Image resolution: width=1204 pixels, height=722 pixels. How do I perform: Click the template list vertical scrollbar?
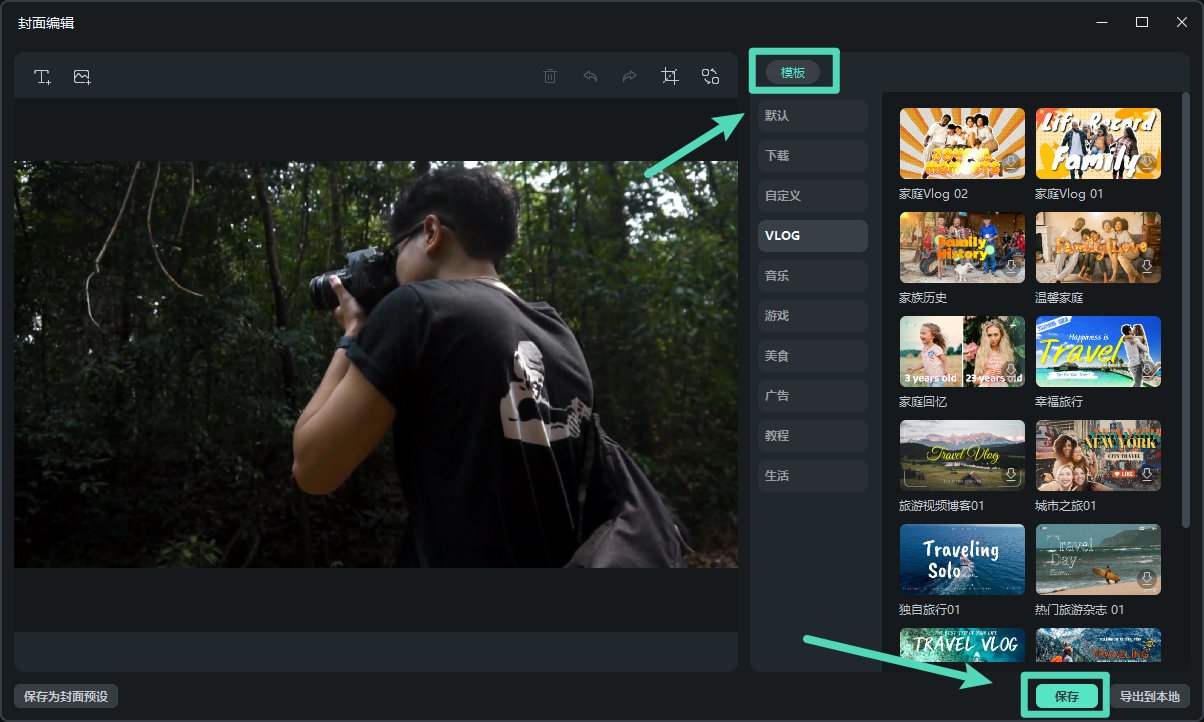pyautogui.click(x=1185, y=300)
